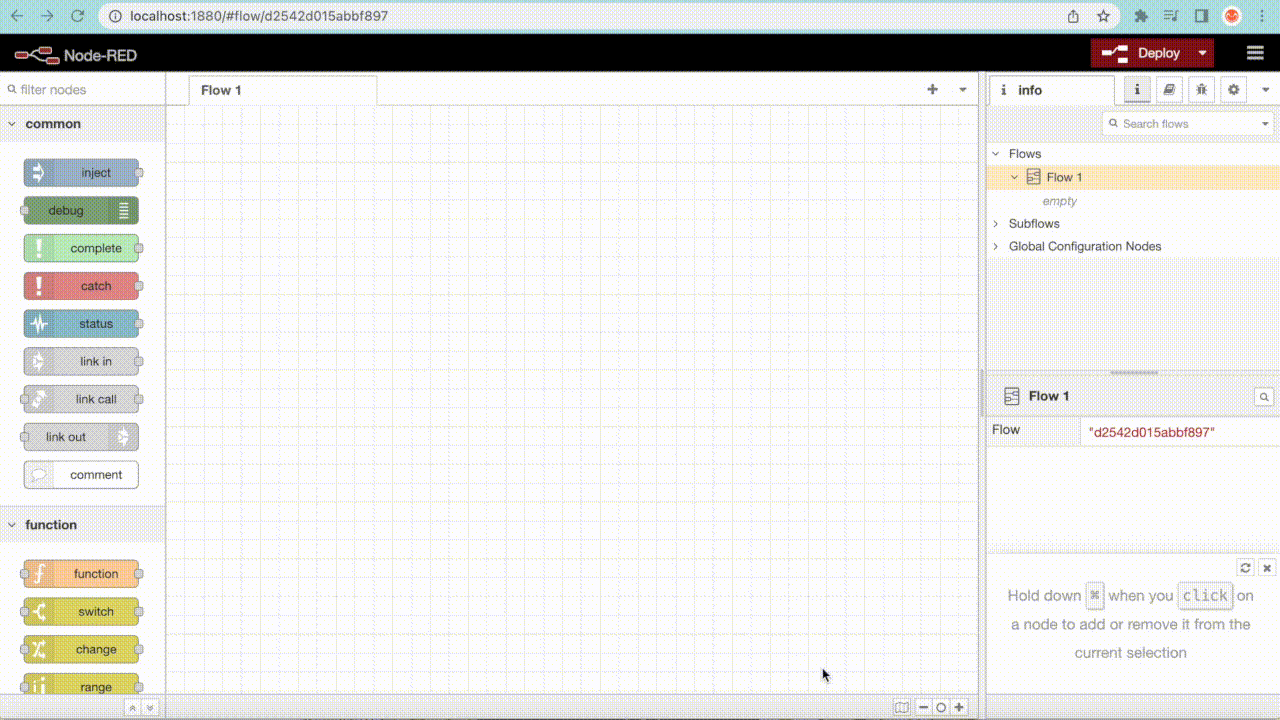Open the flow list dropdown arrow
This screenshot has width=1280, height=720.
tap(962, 89)
